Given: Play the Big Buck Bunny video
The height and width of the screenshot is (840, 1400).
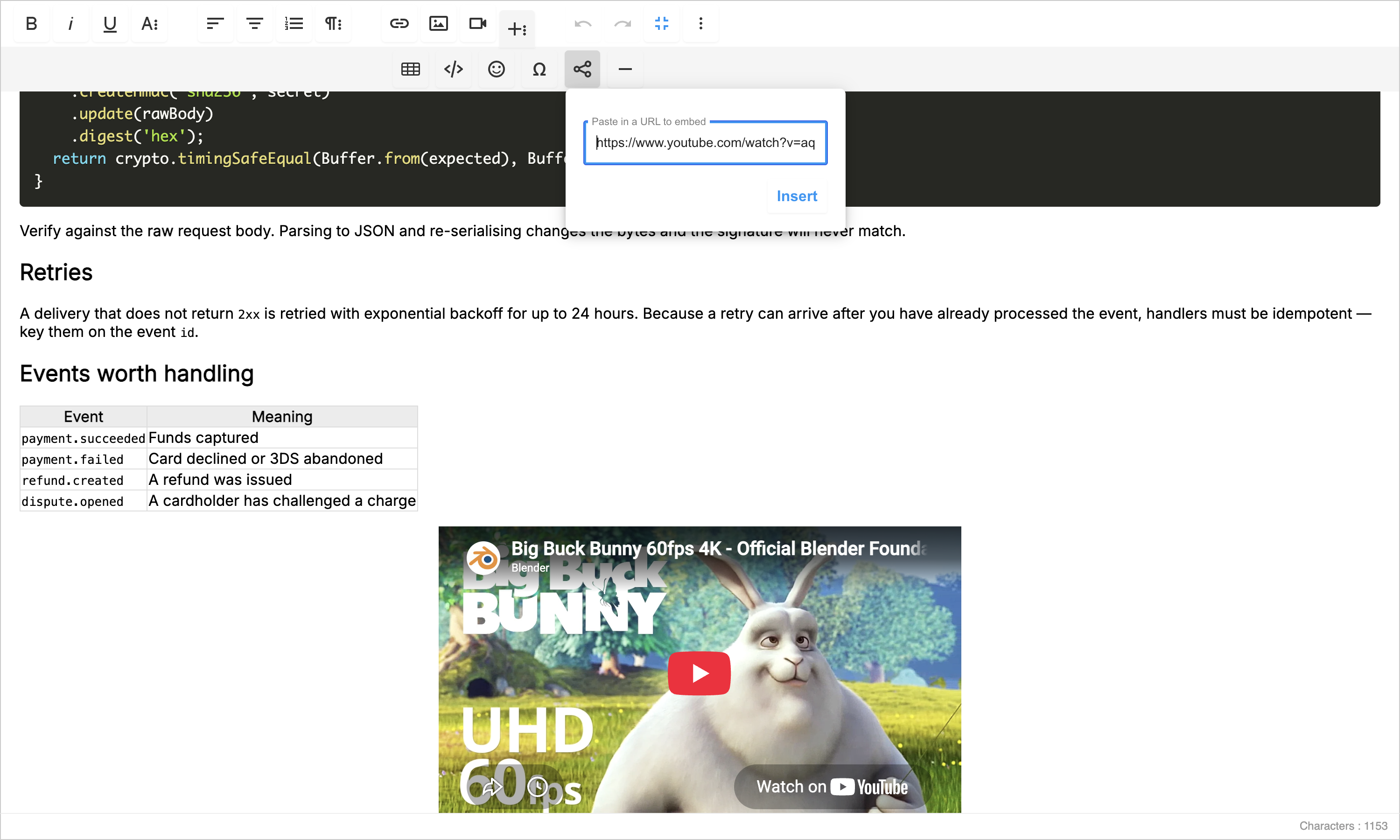Looking at the screenshot, I should pos(700,673).
